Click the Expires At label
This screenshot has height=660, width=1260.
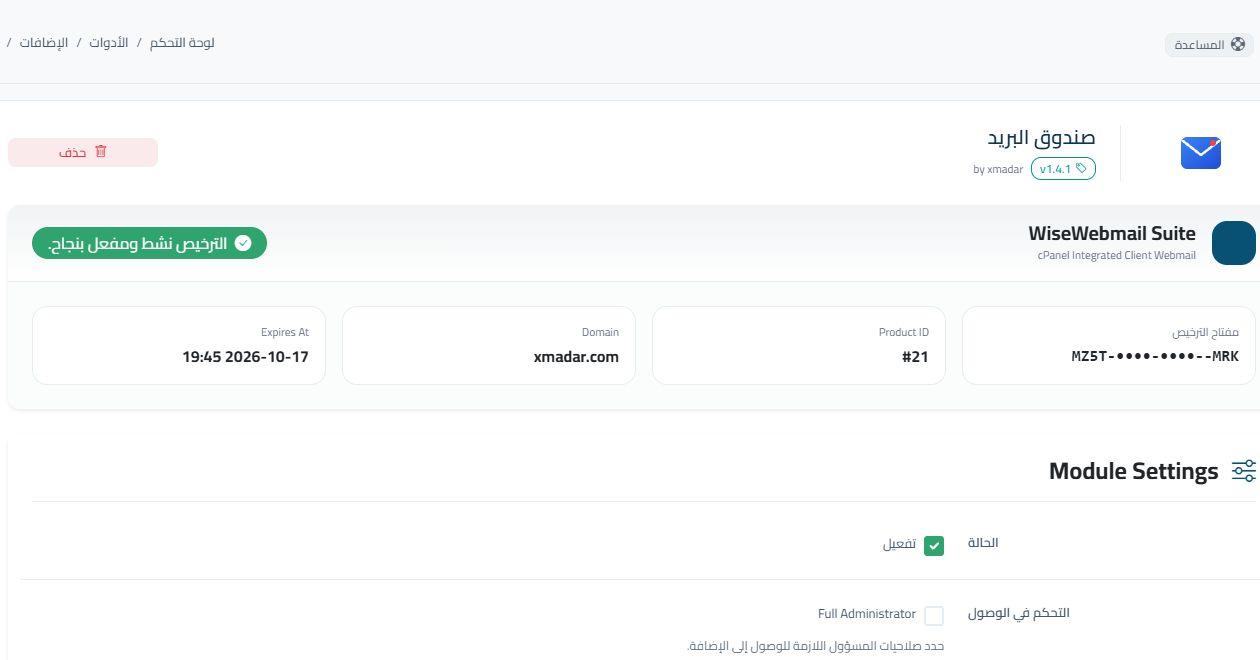coord(285,332)
